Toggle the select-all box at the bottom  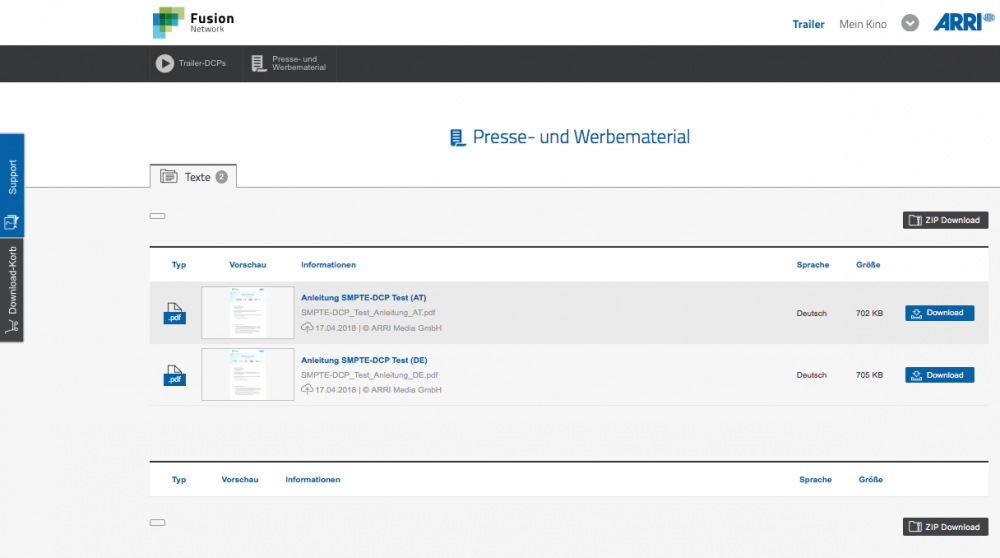157,523
